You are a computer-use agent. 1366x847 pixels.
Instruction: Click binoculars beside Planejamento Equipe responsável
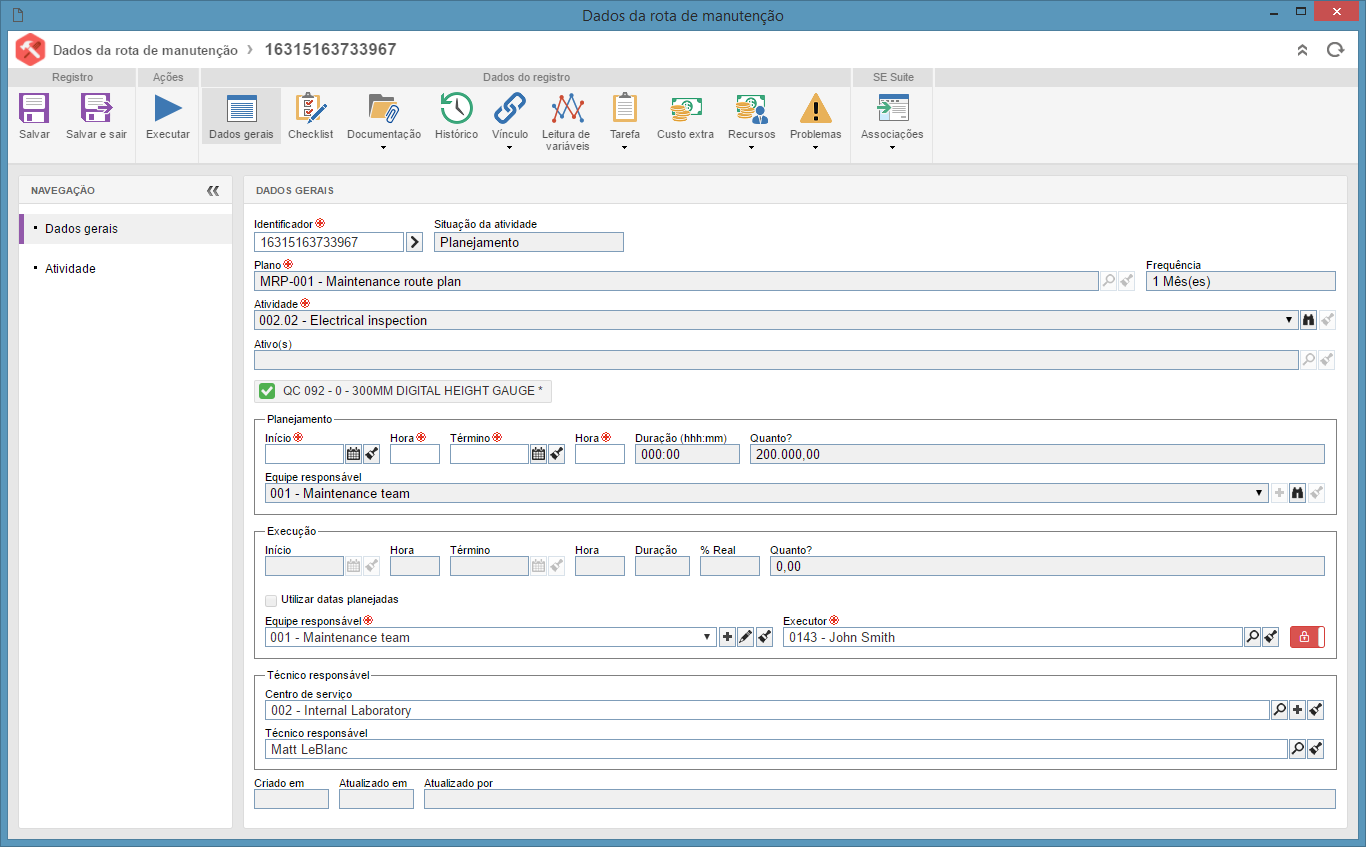(1298, 493)
